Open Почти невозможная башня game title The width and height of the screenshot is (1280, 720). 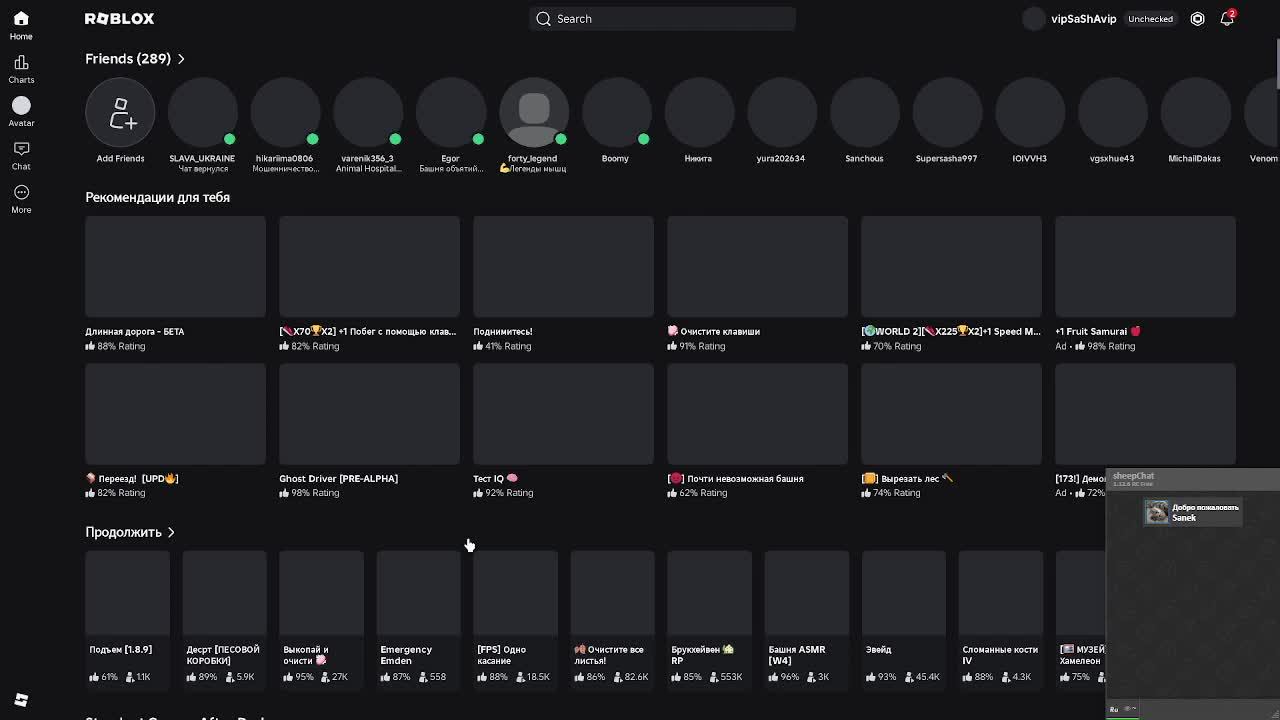[x=735, y=478]
